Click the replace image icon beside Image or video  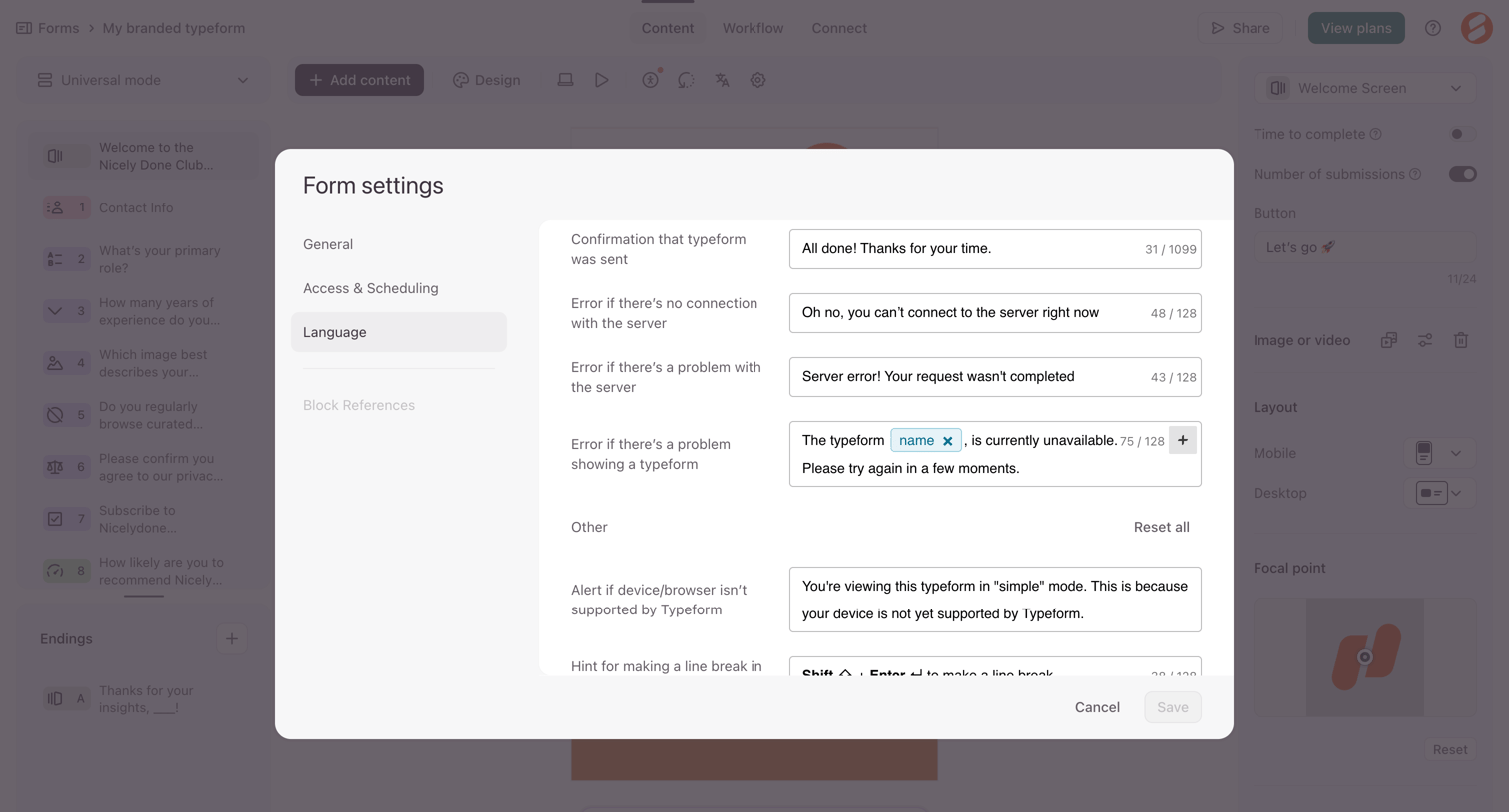[x=1389, y=340]
